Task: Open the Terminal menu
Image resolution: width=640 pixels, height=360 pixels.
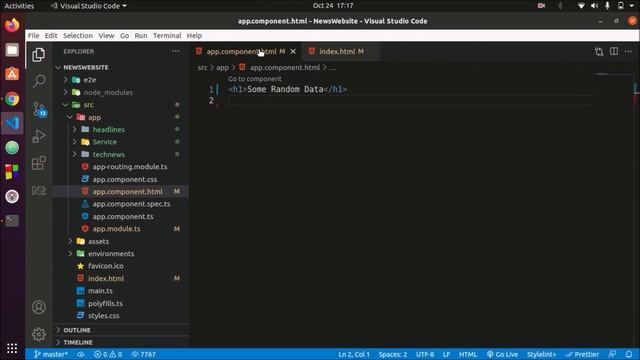Action: tap(167, 36)
